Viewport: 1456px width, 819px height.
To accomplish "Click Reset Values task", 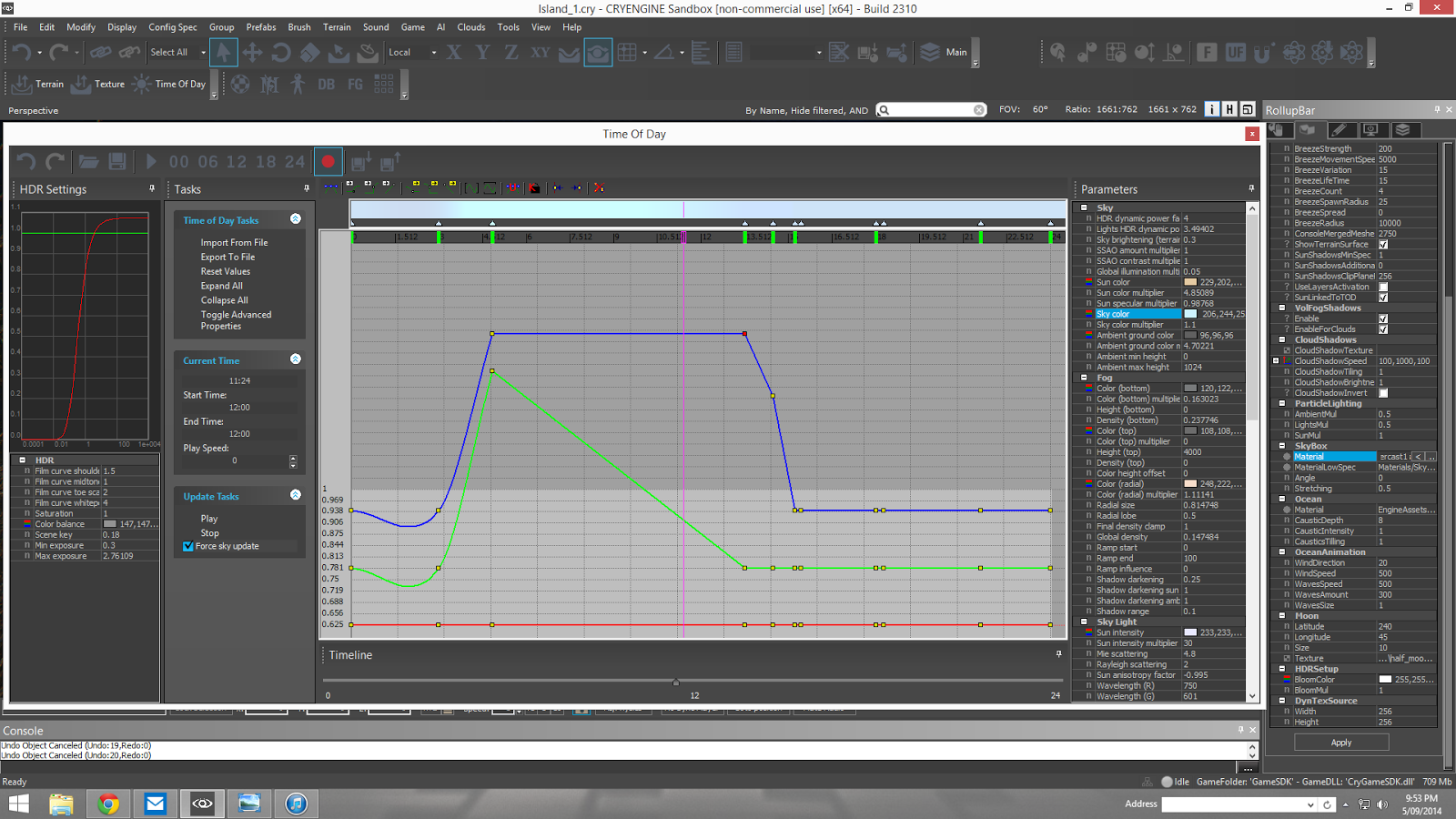I will (225, 271).
